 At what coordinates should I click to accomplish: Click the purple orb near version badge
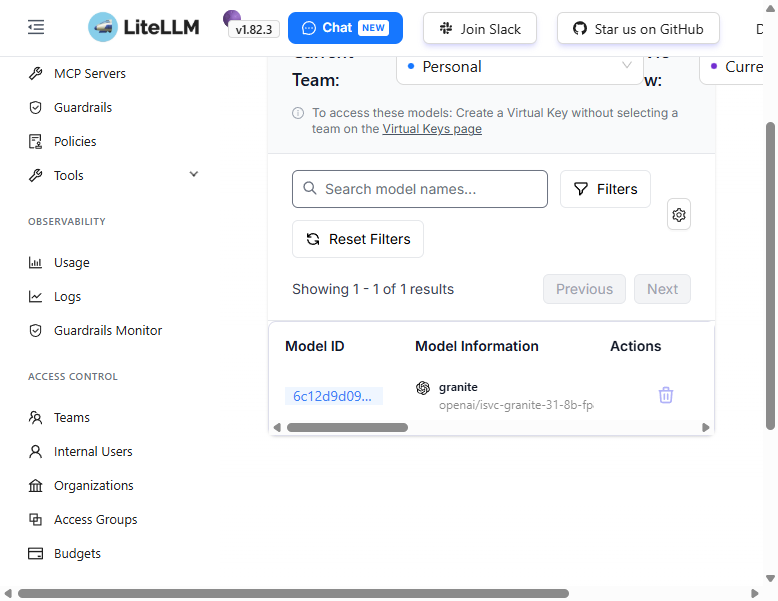coord(231,17)
